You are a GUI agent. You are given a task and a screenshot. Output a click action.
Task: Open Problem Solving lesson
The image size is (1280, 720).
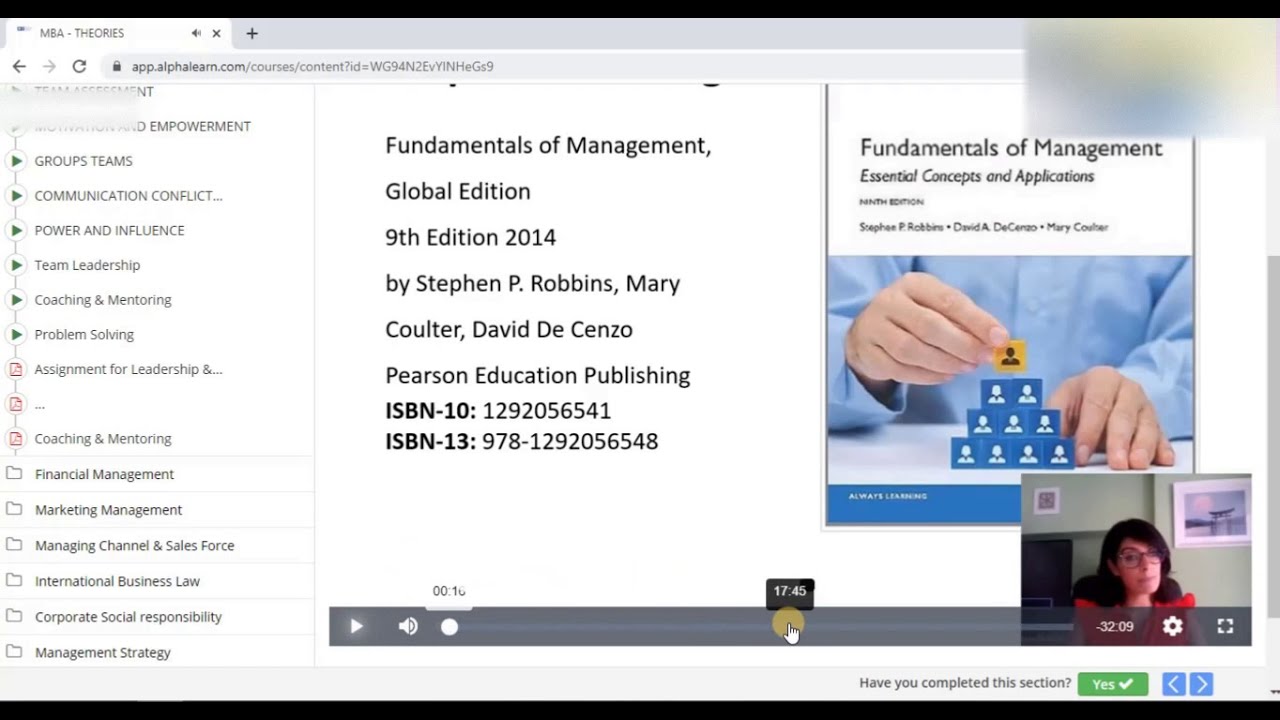coord(84,334)
